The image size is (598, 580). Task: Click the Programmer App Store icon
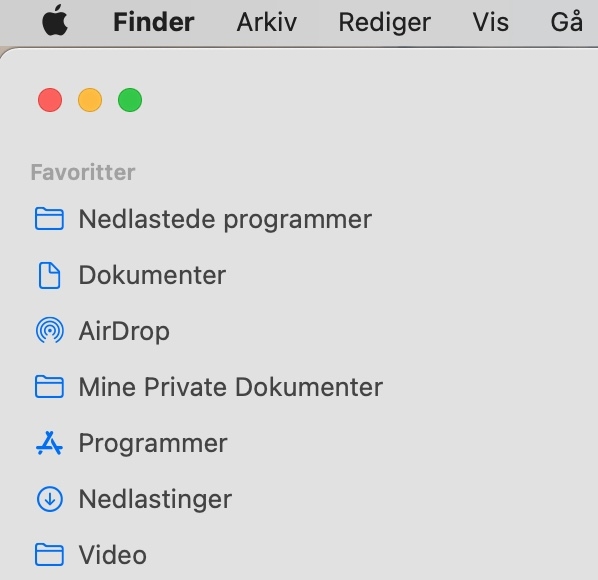tap(49, 443)
